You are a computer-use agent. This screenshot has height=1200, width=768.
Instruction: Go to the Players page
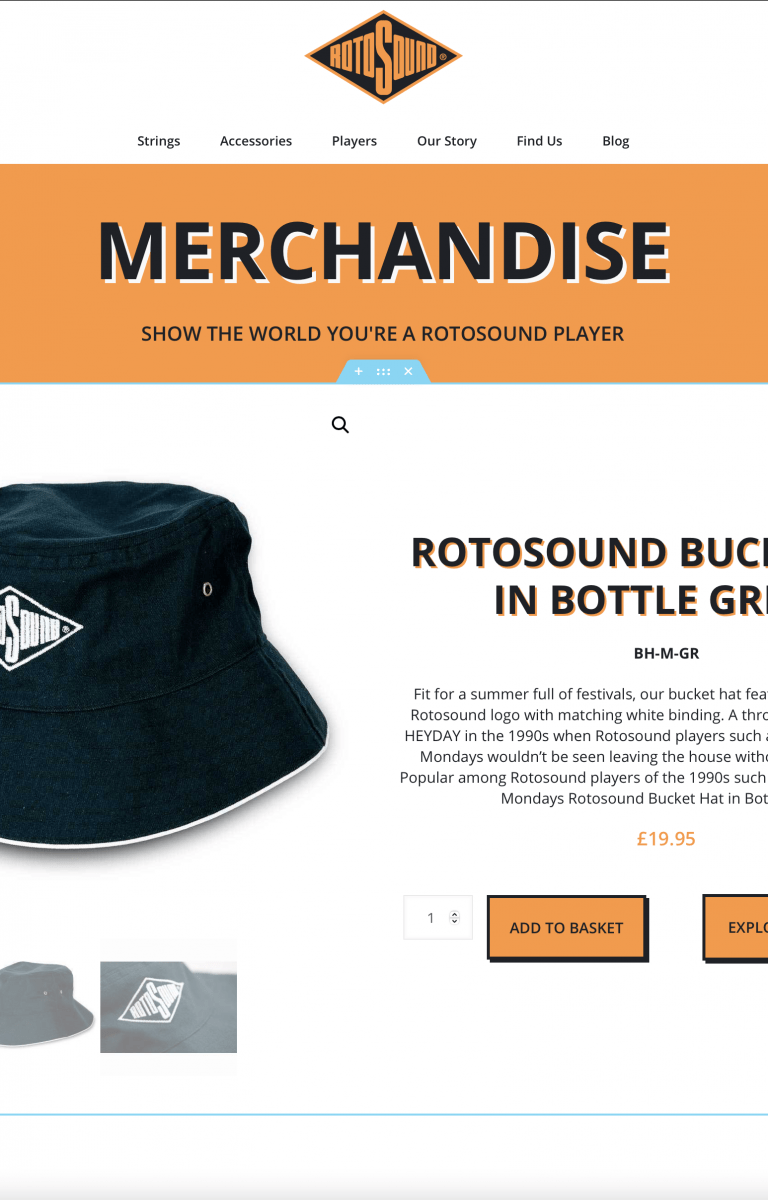click(x=354, y=141)
